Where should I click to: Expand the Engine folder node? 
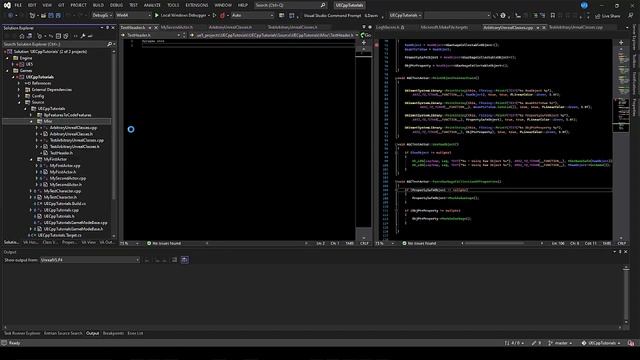(7, 58)
